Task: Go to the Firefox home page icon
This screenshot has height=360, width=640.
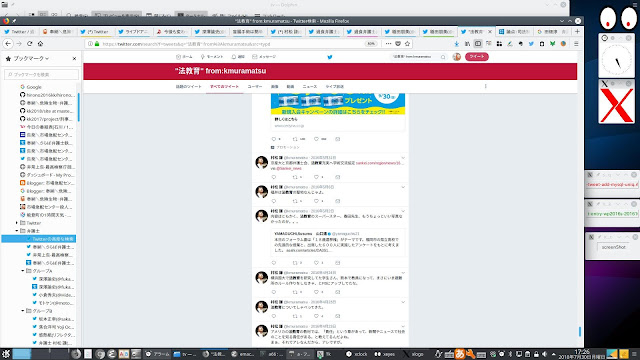Action: [x=40, y=43]
